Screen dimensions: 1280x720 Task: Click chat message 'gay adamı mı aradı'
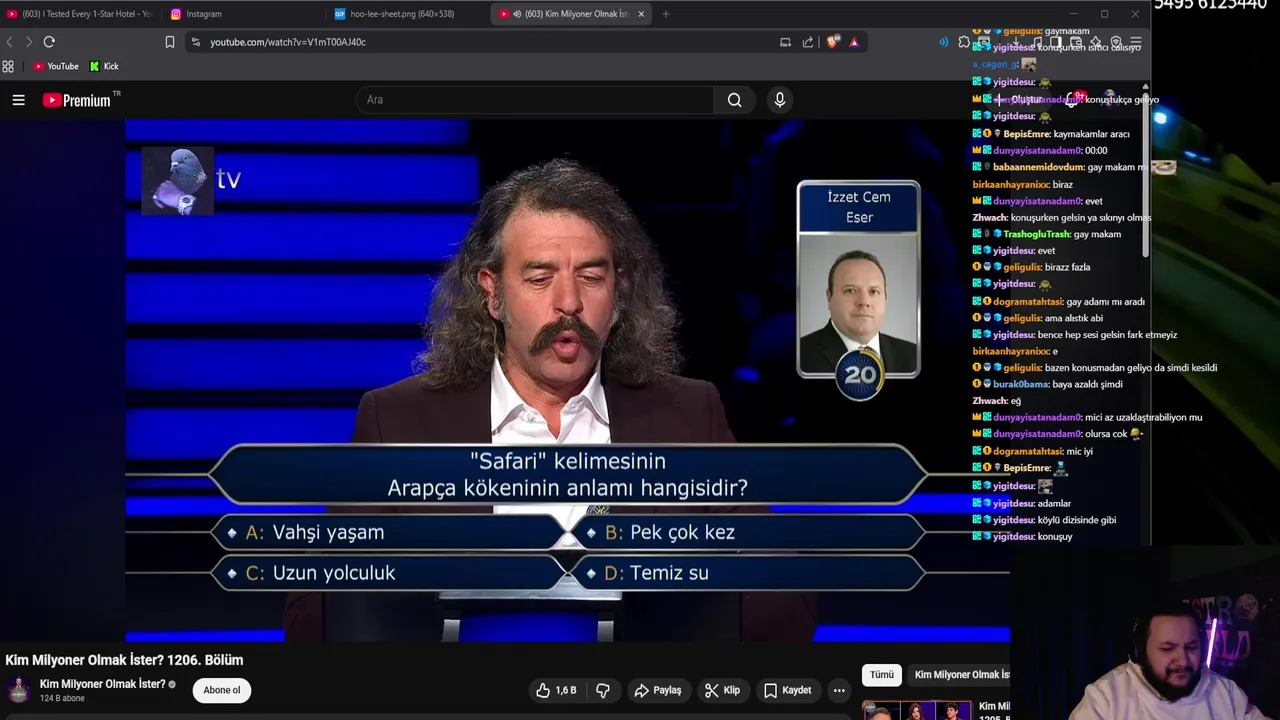[x=1105, y=301]
